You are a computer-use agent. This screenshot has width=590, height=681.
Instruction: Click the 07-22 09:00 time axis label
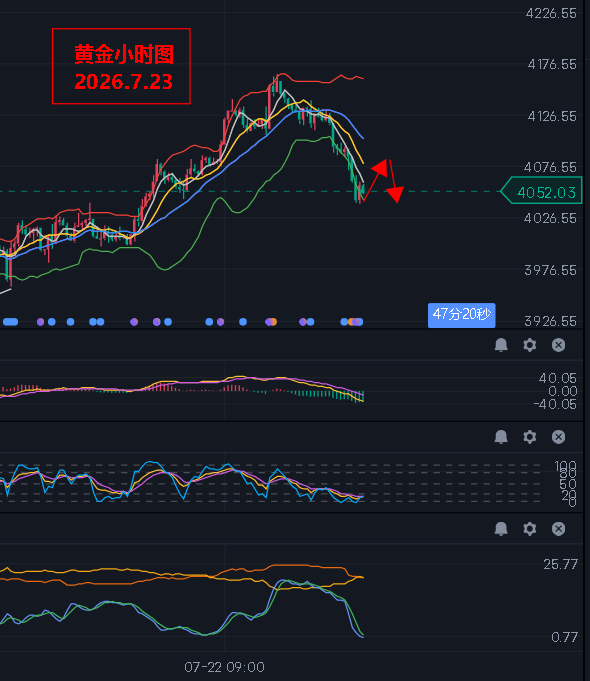224,667
